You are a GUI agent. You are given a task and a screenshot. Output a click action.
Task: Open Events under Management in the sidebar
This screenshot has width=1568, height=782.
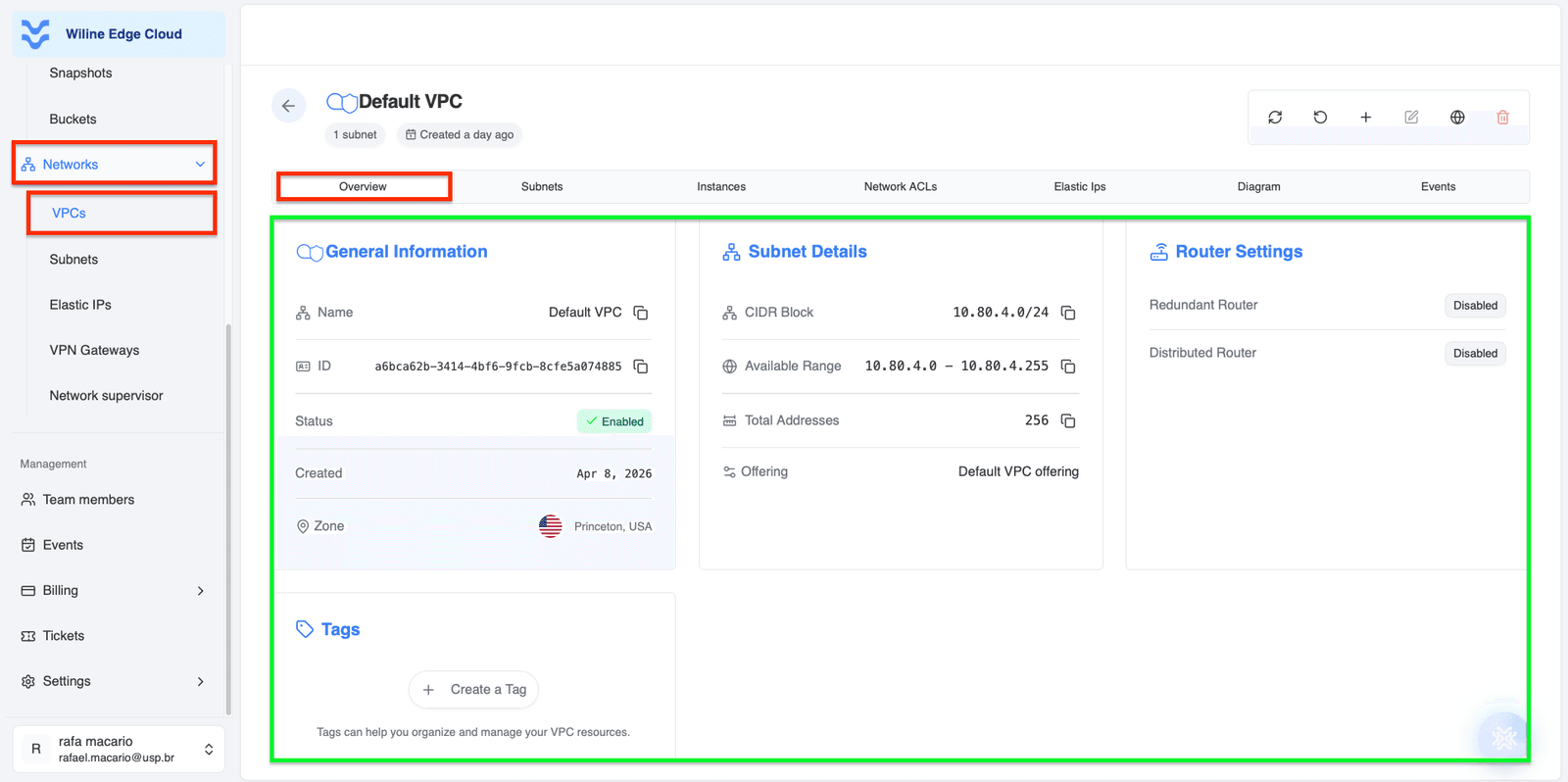[63, 545]
